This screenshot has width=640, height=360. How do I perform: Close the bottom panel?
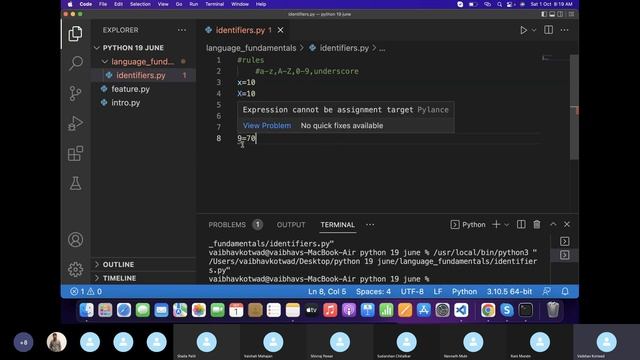567,224
